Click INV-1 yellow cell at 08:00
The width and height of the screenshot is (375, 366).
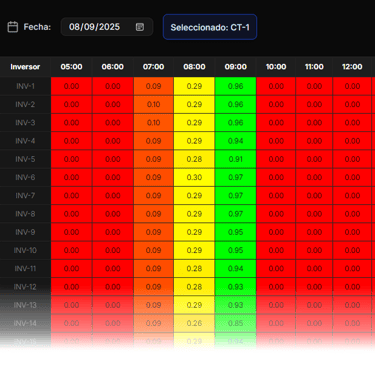point(194,86)
